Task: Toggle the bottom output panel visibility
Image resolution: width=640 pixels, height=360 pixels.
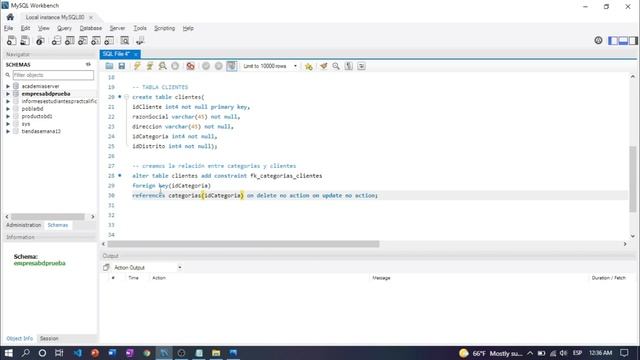Action: point(623,40)
